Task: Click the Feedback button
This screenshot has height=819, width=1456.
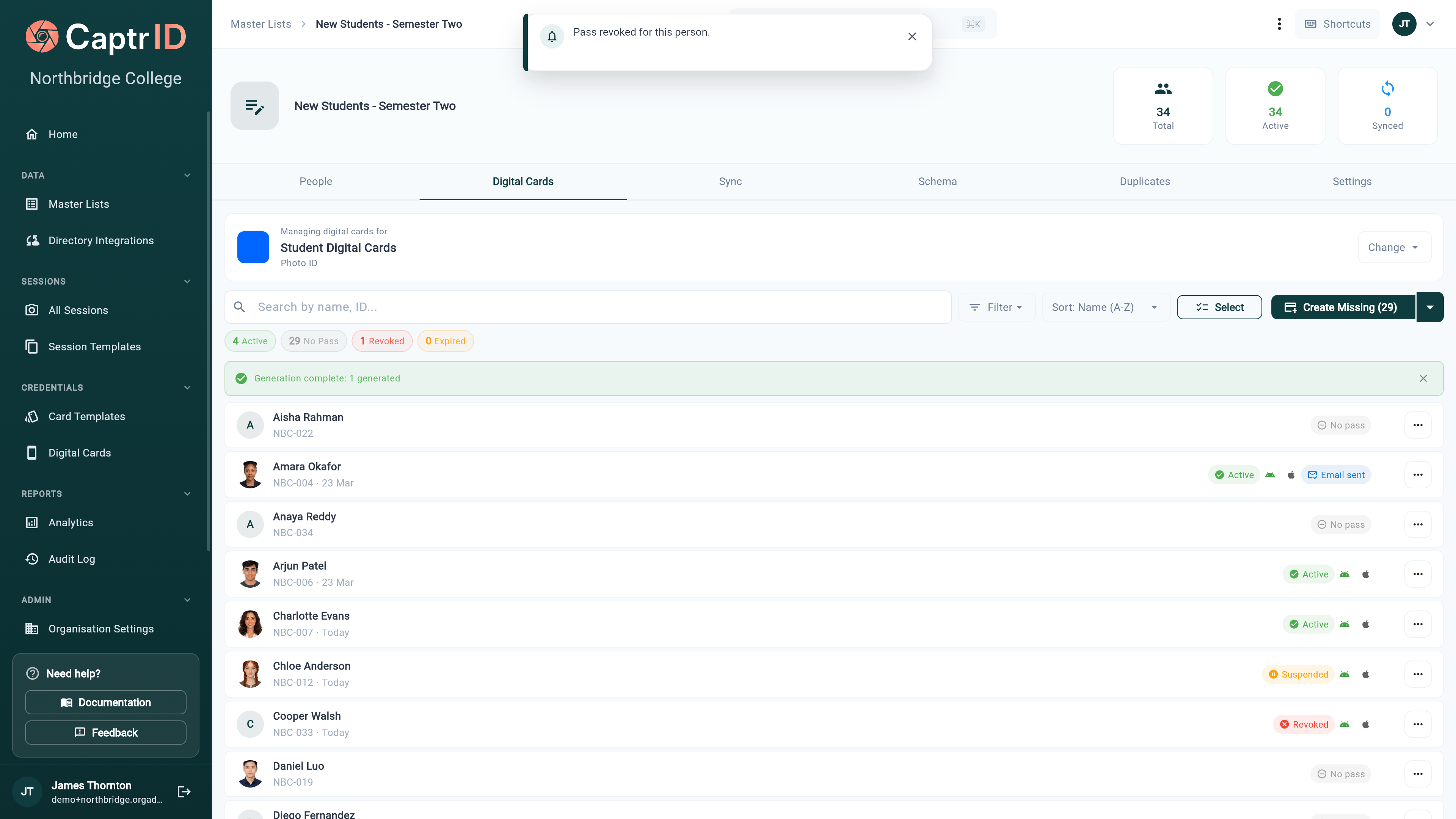Action: point(106,733)
